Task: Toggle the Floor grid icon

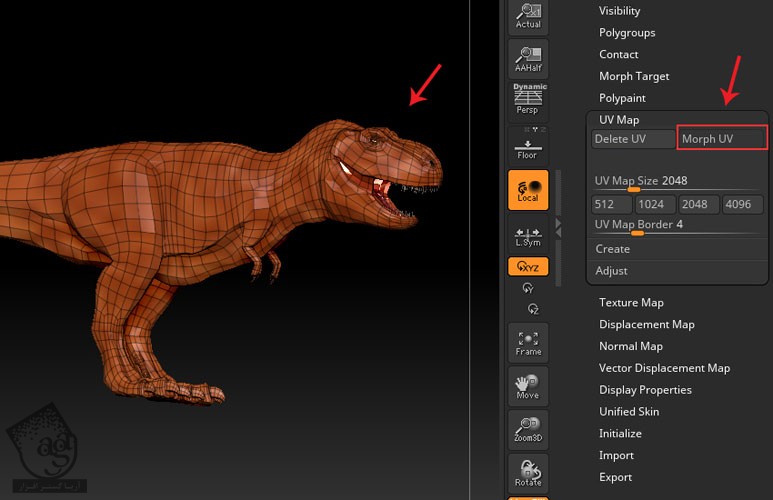Action: click(528, 147)
